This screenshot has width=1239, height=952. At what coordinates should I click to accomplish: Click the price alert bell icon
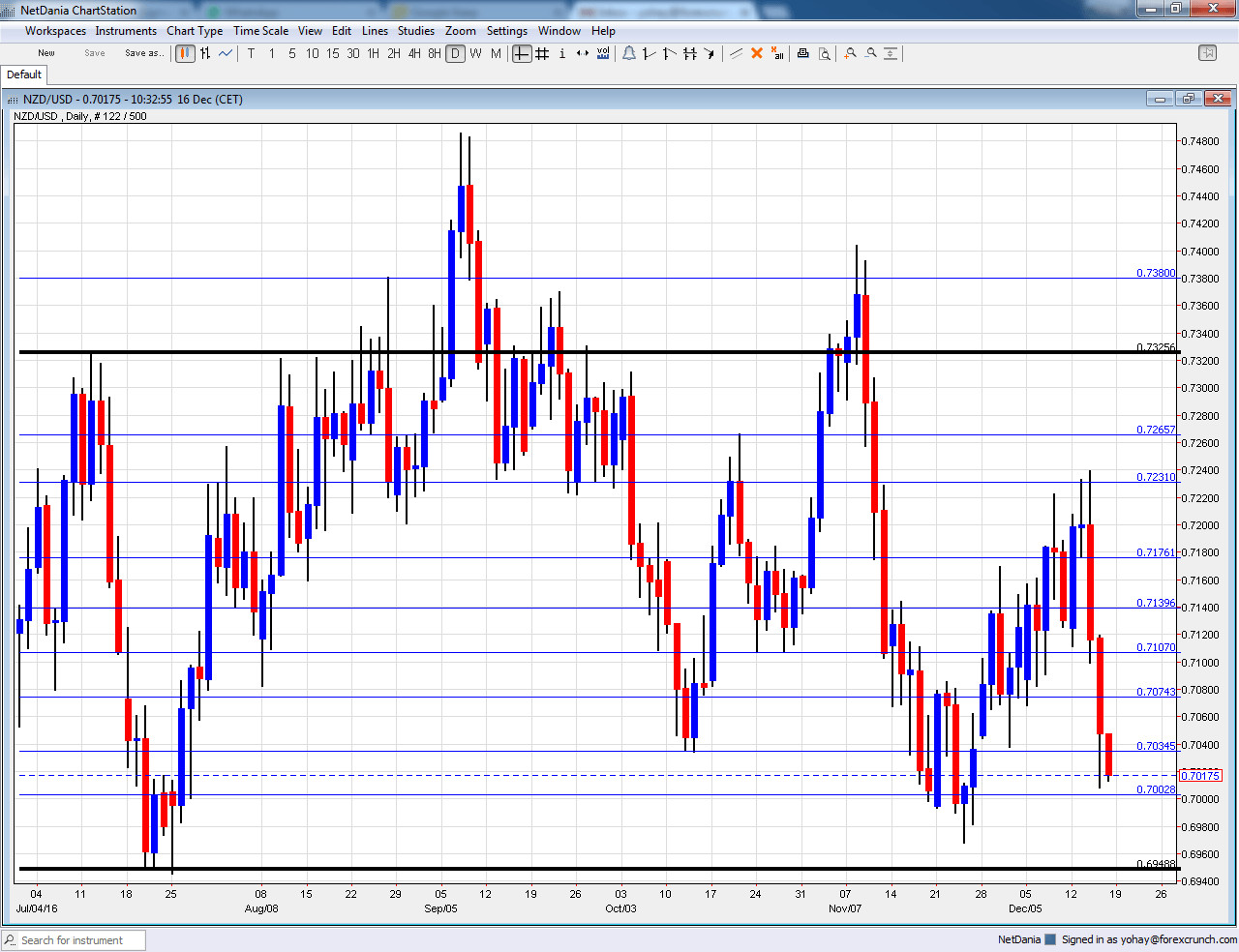tap(629, 53)
